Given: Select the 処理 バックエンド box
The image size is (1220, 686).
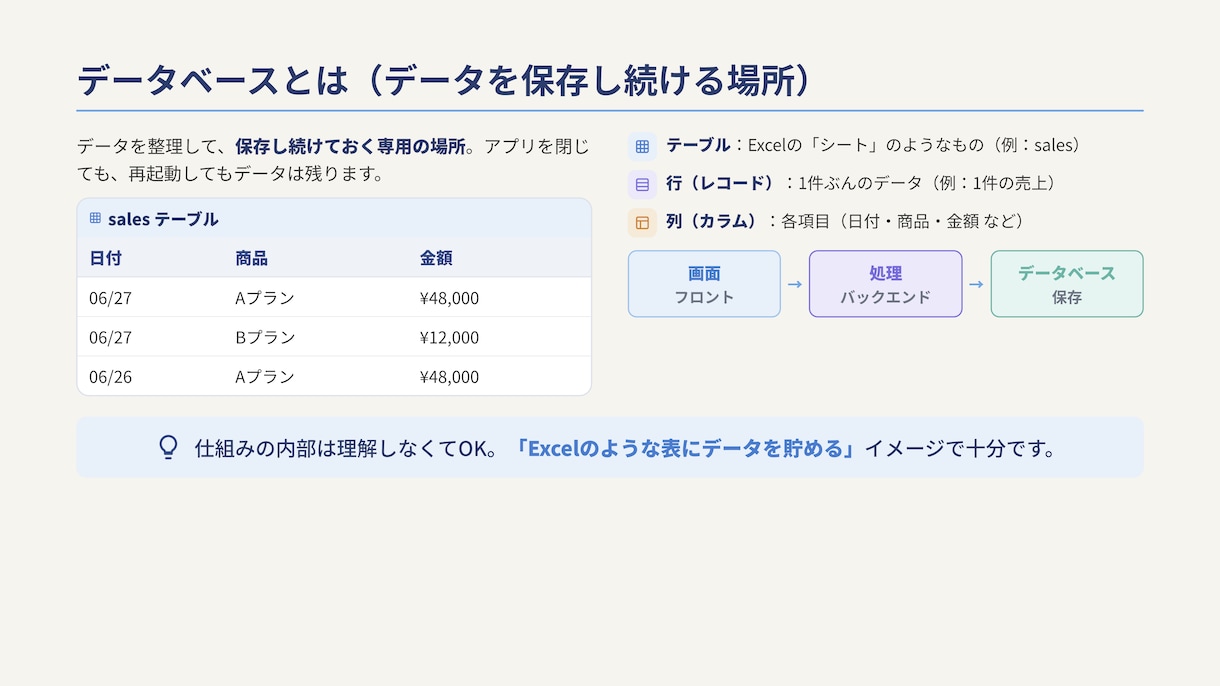Looking at the screenshot, I should click(885, 284).
